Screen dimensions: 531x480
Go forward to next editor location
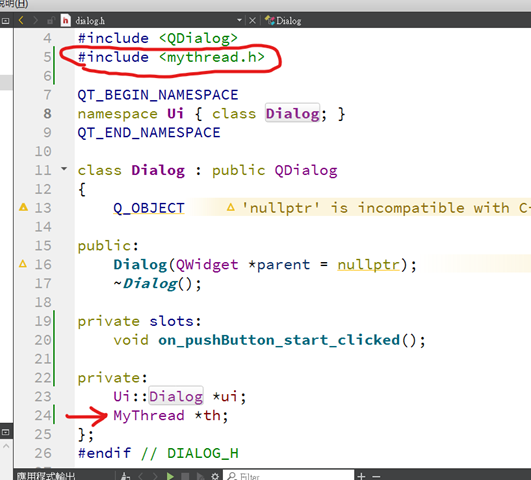click(x=35, y=21)
